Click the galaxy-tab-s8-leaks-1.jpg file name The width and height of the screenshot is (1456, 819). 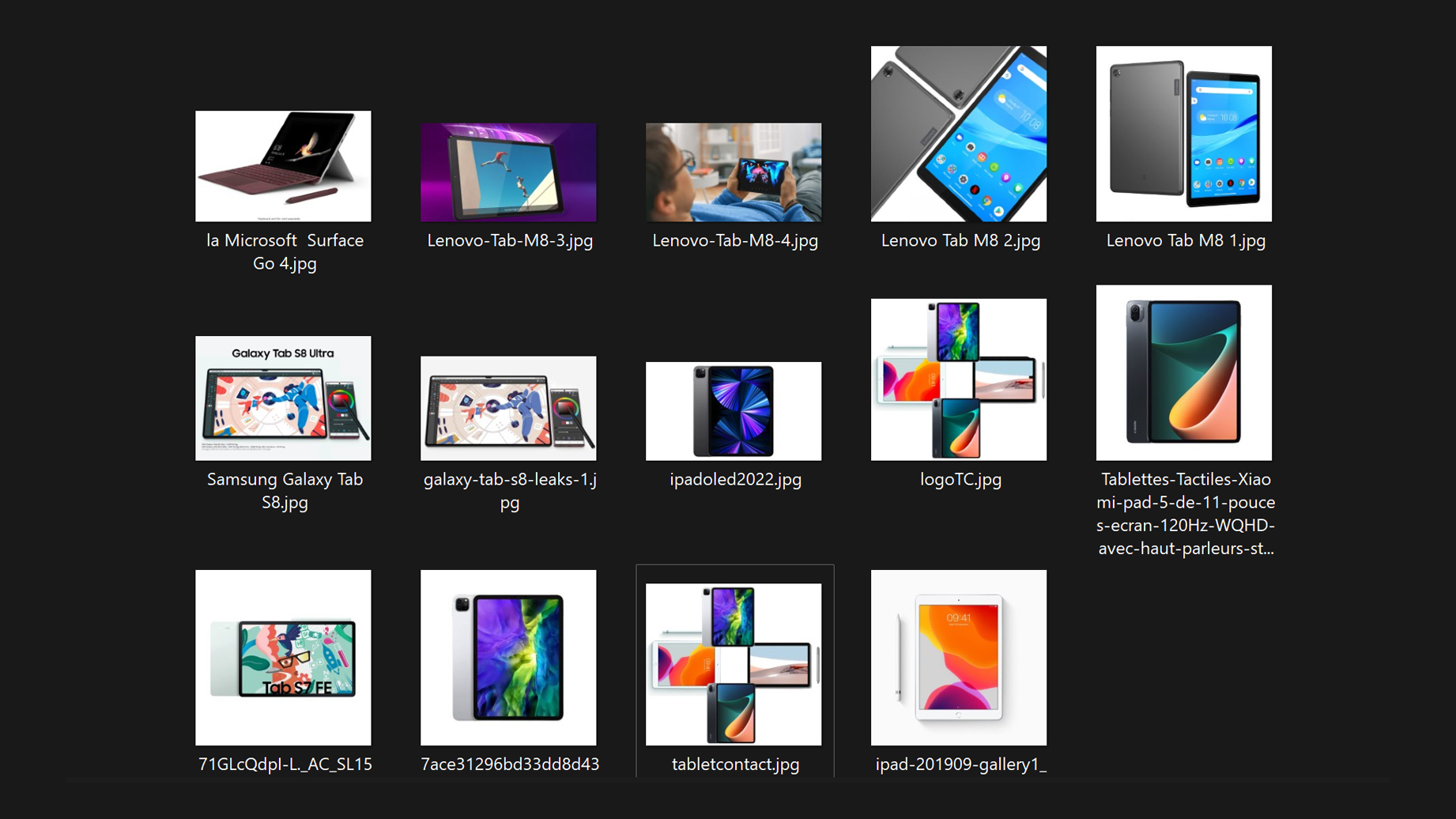(510, 490)
